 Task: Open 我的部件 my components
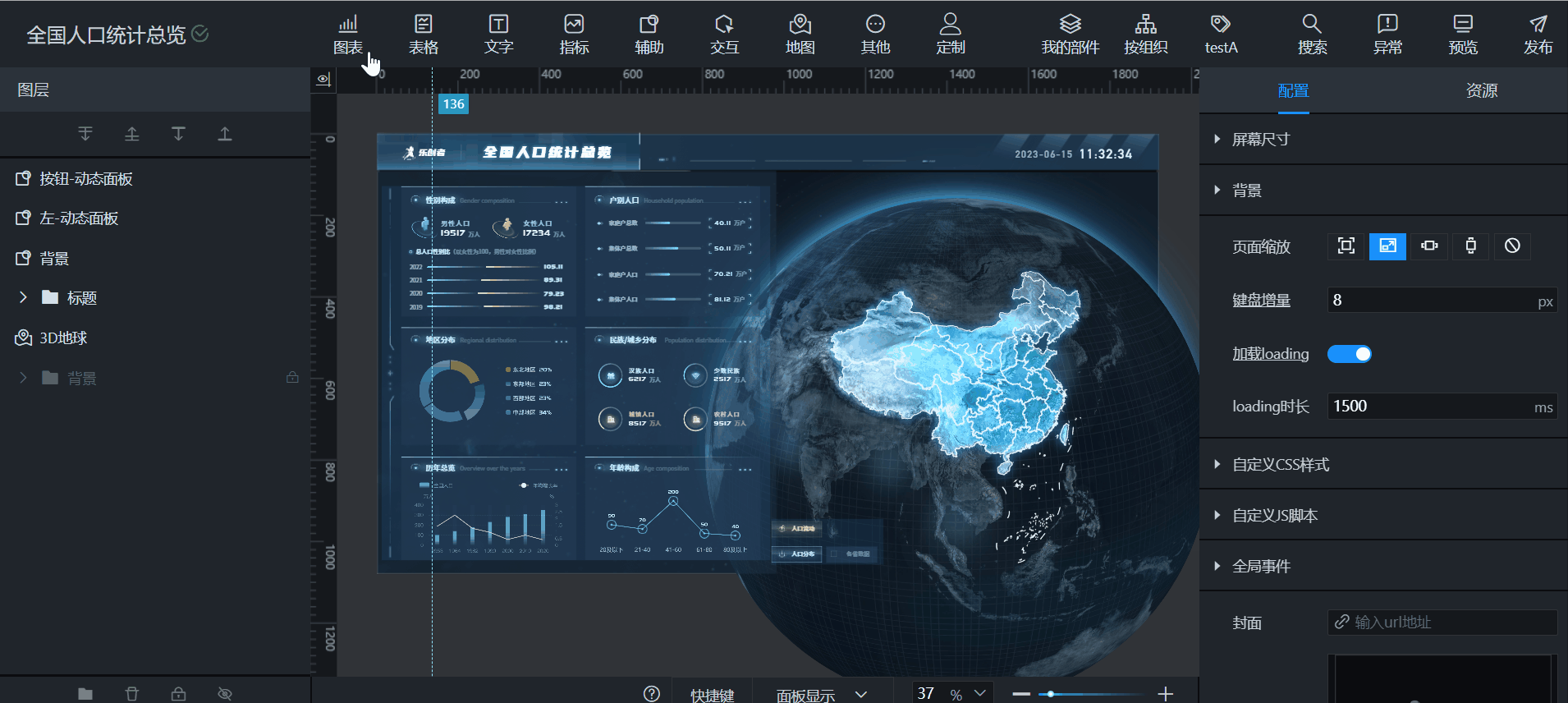tap(1070, 34)
